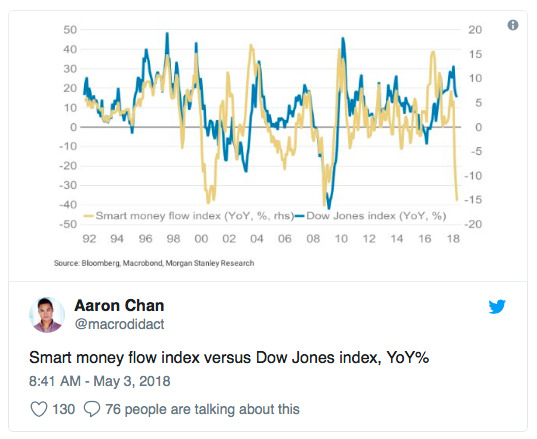Click the 18 year marker on x-axis
The image size is (537, 439).
coord(453,239)
